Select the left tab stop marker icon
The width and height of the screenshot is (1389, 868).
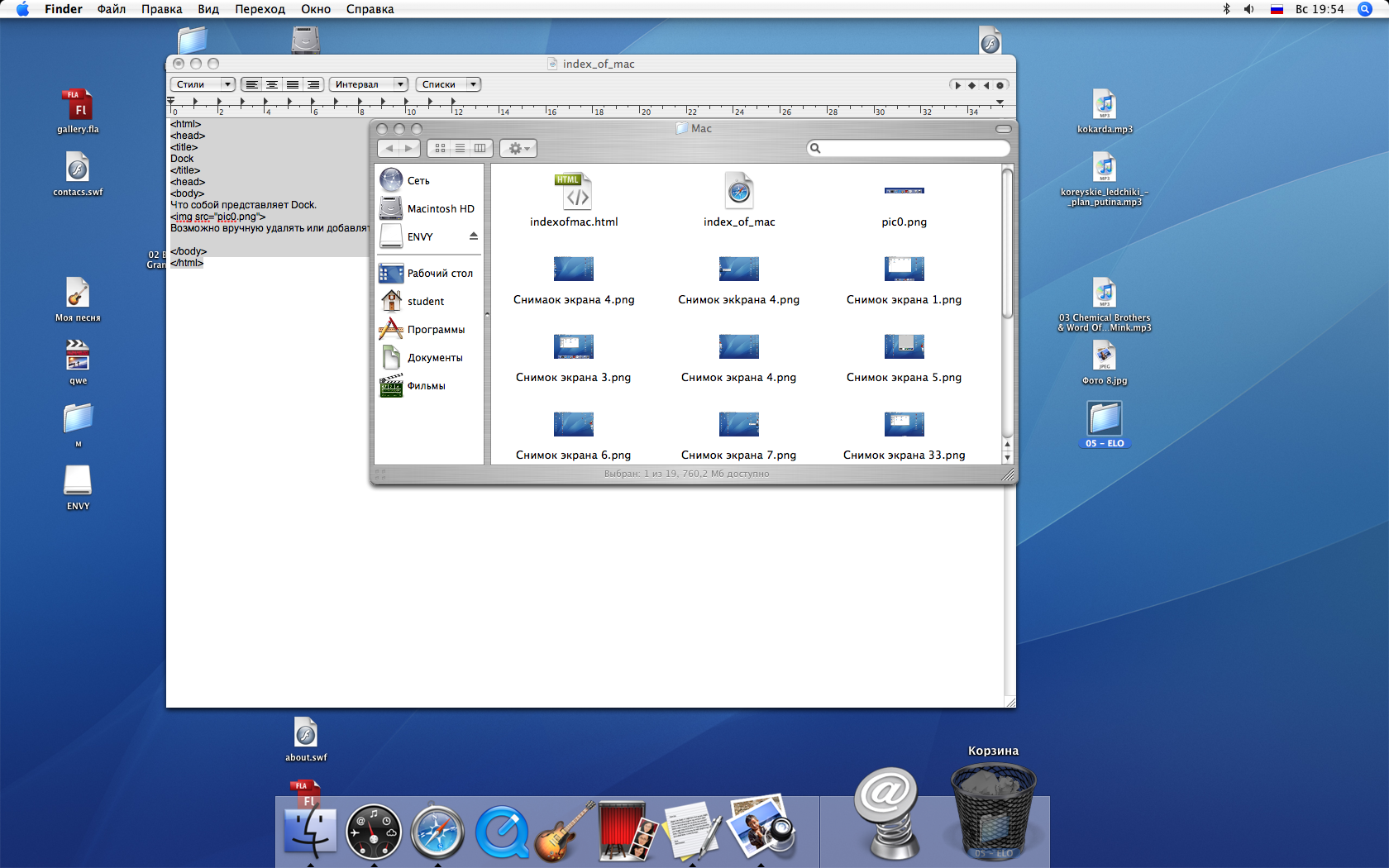957,85
